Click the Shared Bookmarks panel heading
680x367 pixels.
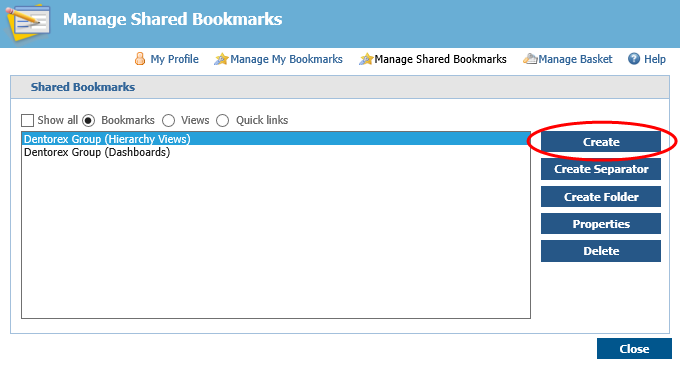(x=83, y=87)
